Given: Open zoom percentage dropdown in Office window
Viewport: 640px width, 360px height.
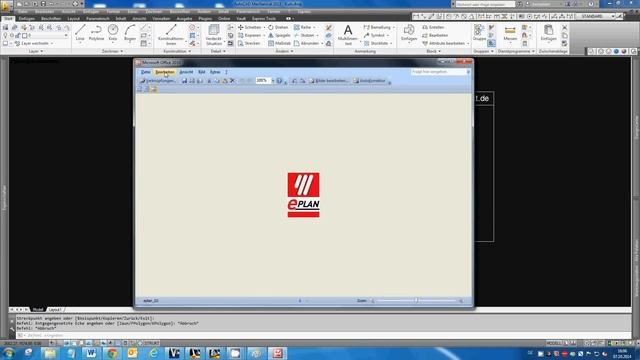Looking at the screenshot, I should pyautogui.click(x=273, y=81).
